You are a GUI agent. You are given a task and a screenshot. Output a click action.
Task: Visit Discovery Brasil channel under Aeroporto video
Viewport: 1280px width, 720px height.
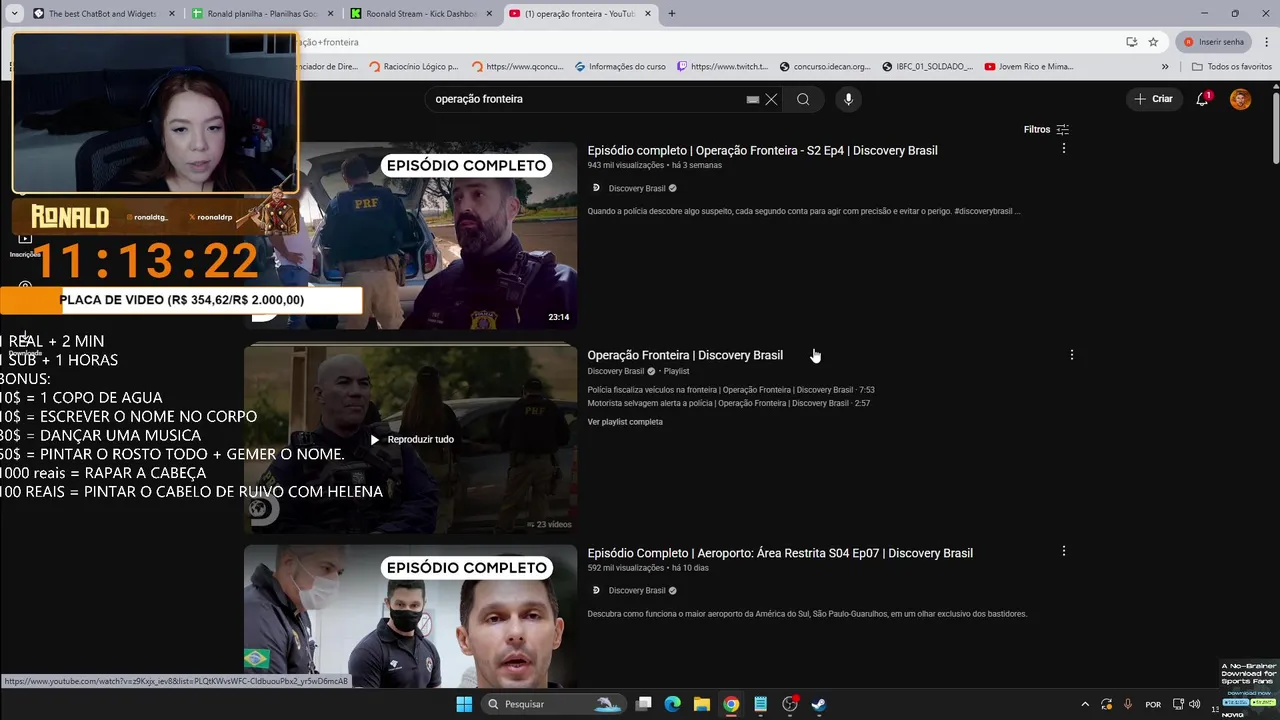(636, 590)
